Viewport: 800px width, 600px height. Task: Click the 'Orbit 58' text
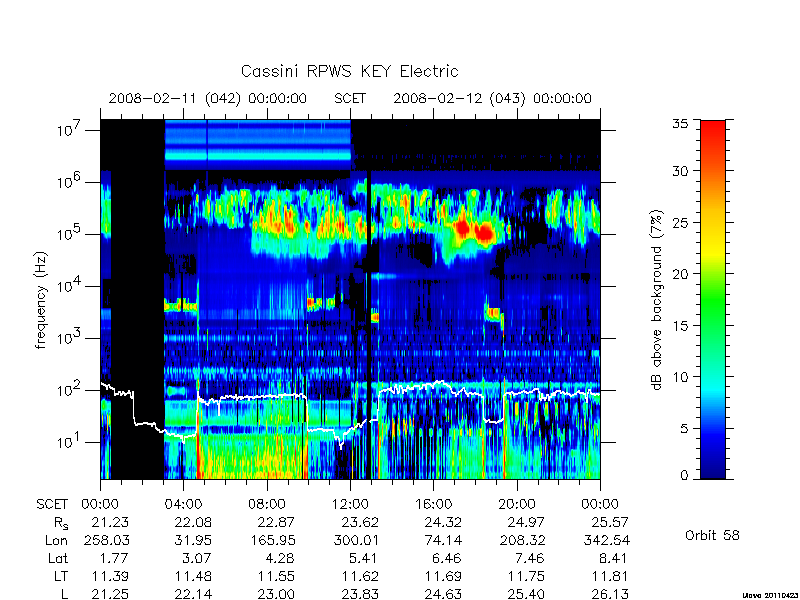(712, 536)
